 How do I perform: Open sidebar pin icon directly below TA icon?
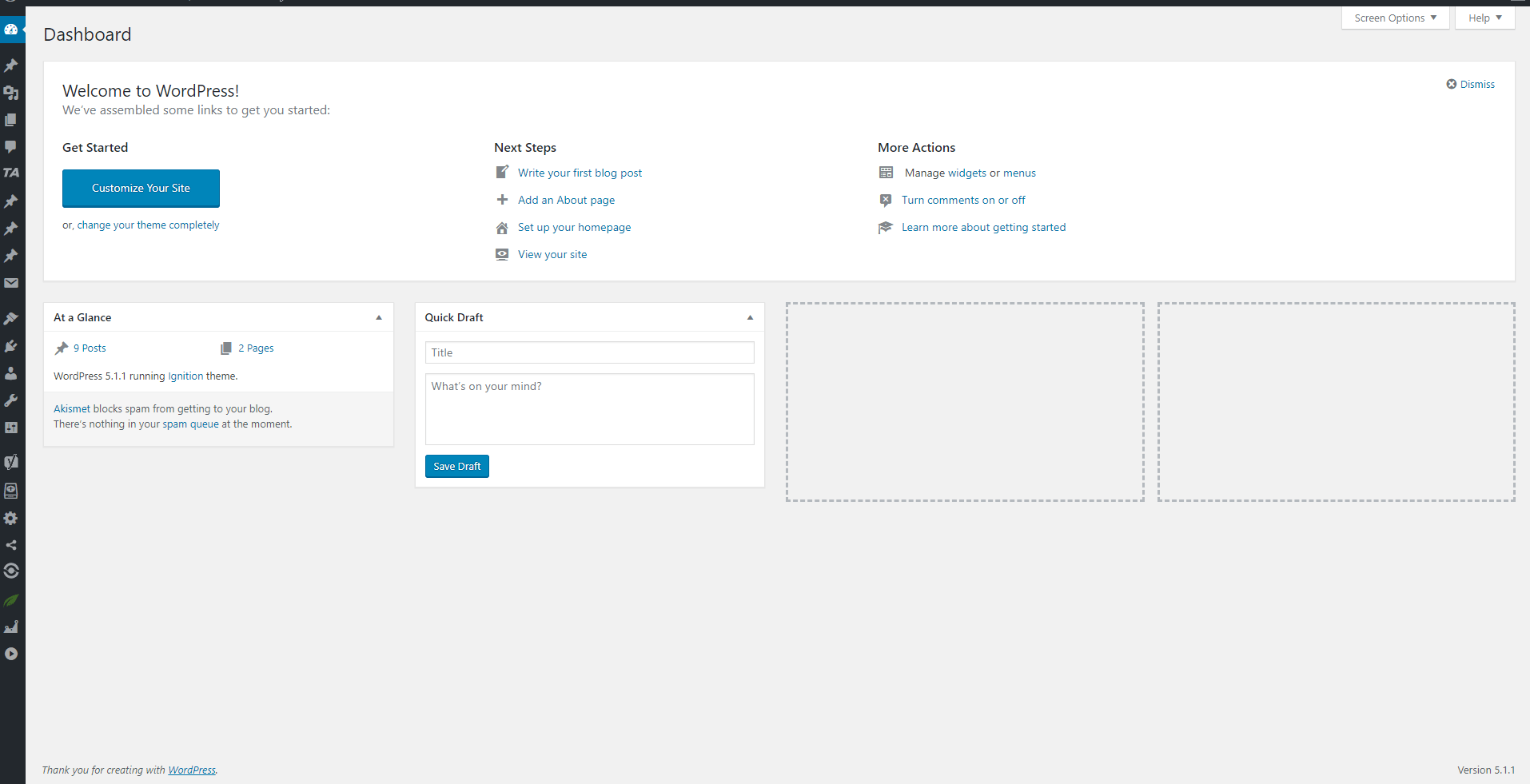click(x=11, y=201)
